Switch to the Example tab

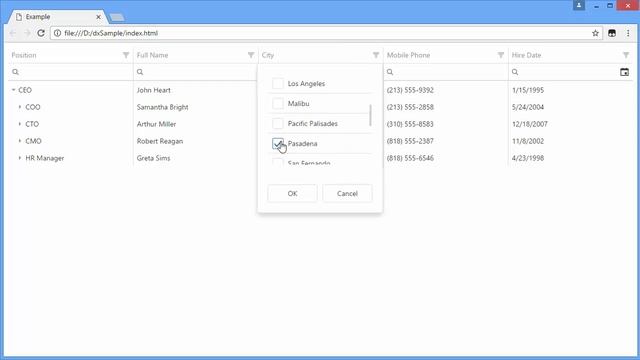click(57, 17)
